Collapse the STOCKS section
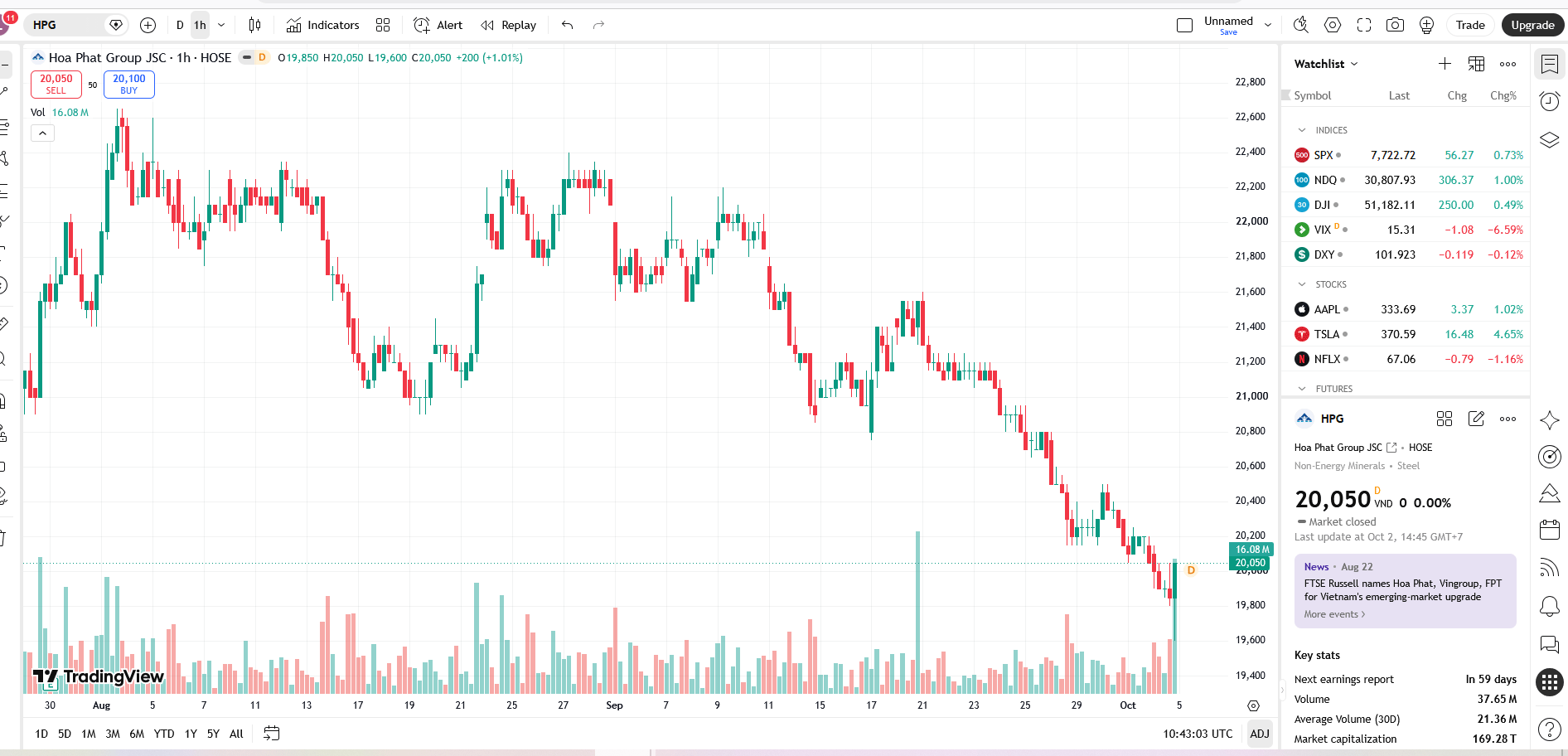Image resolution: width=1568 pixels, height=756 pixels. tap(1302, 284)
